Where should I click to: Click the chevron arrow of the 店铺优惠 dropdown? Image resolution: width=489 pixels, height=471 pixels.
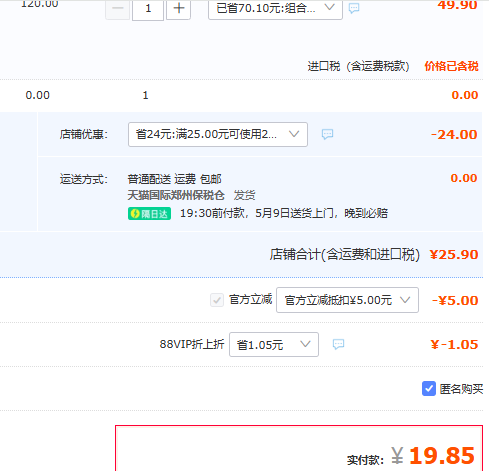tap(294, 134)
